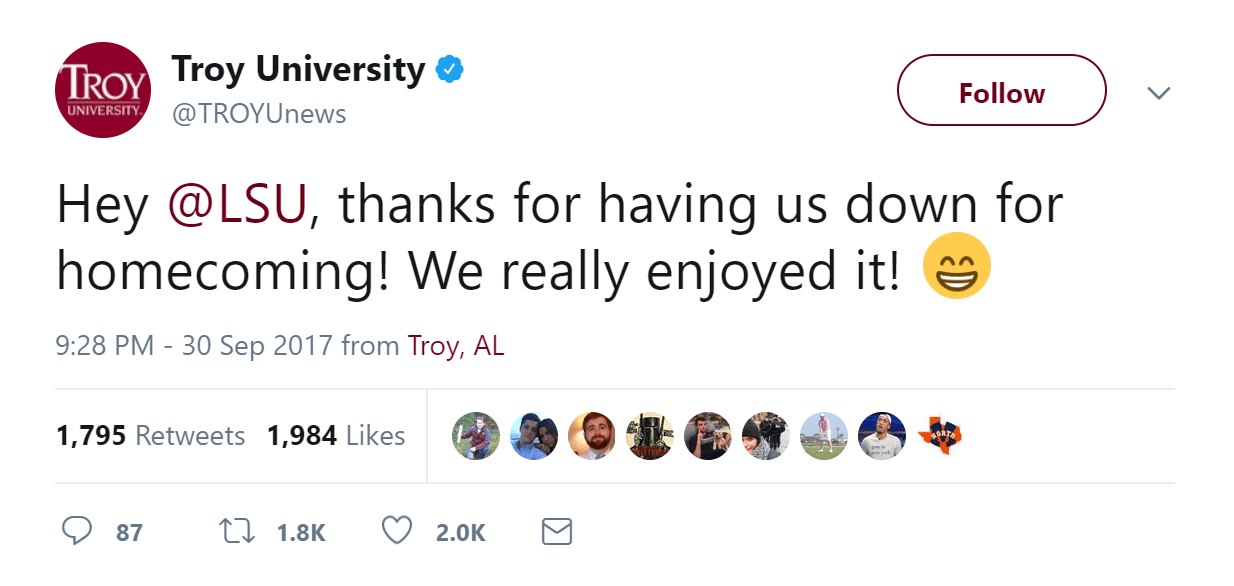Send tweet via the envelope message icon

coord(556,531)
